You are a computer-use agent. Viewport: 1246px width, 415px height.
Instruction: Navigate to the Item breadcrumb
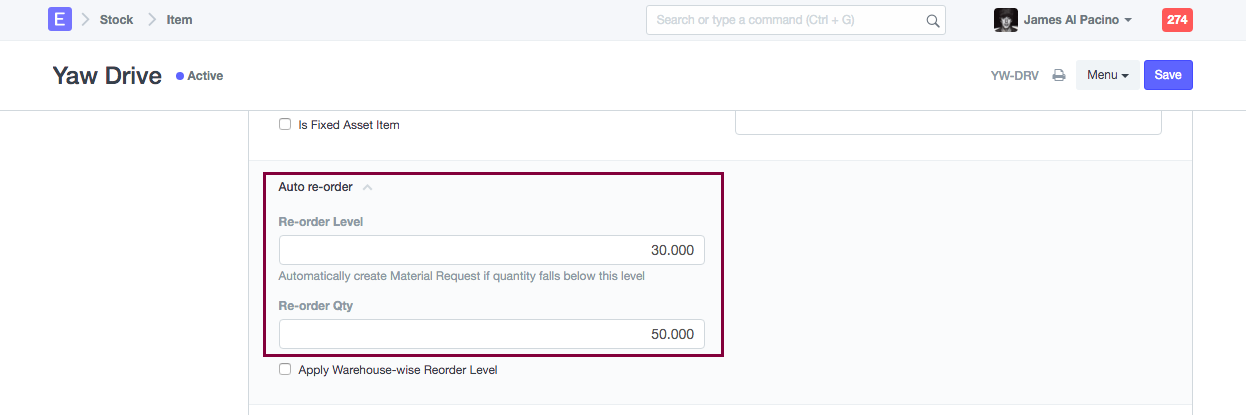click(x=179, y=20)
